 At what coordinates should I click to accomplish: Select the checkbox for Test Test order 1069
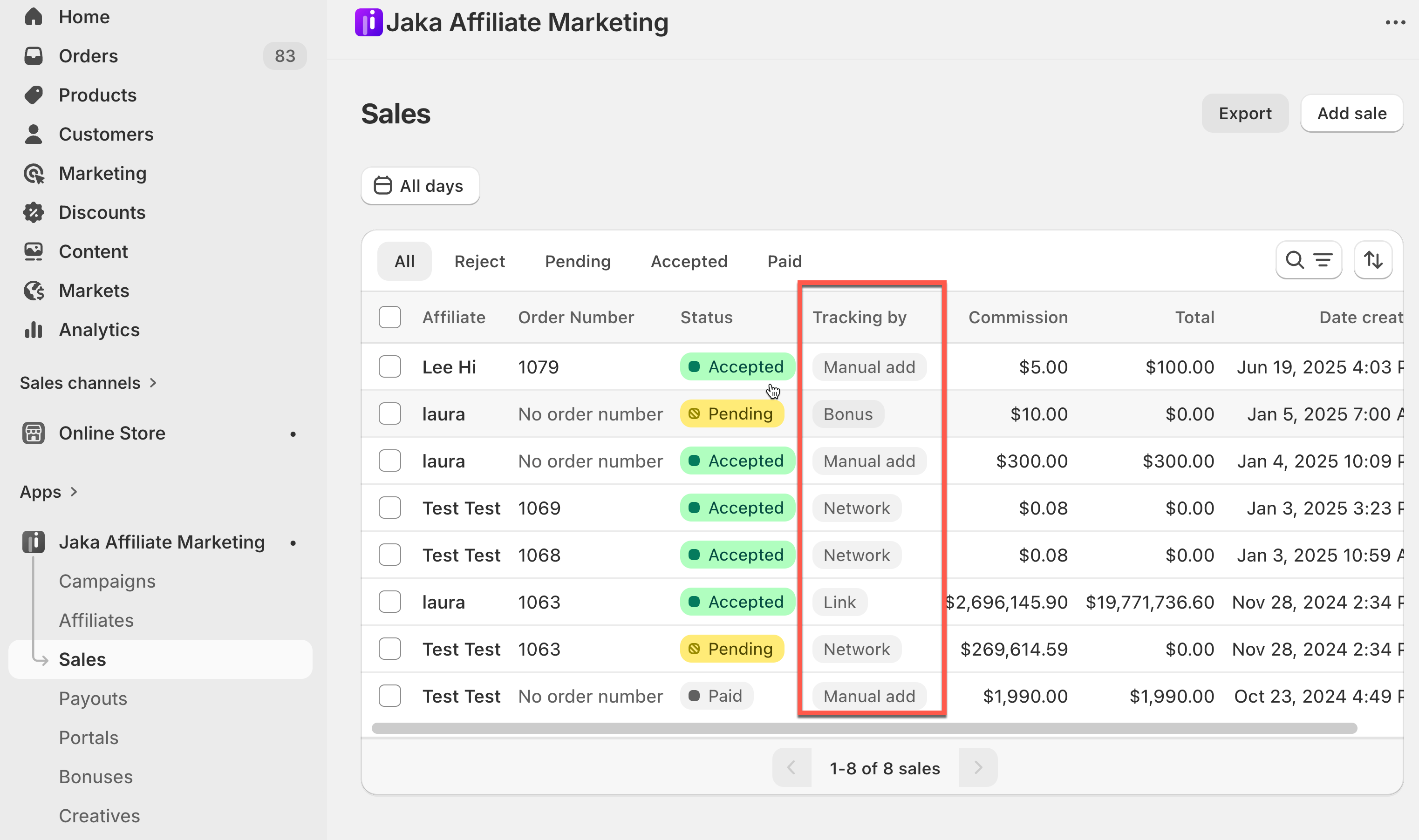389,508
